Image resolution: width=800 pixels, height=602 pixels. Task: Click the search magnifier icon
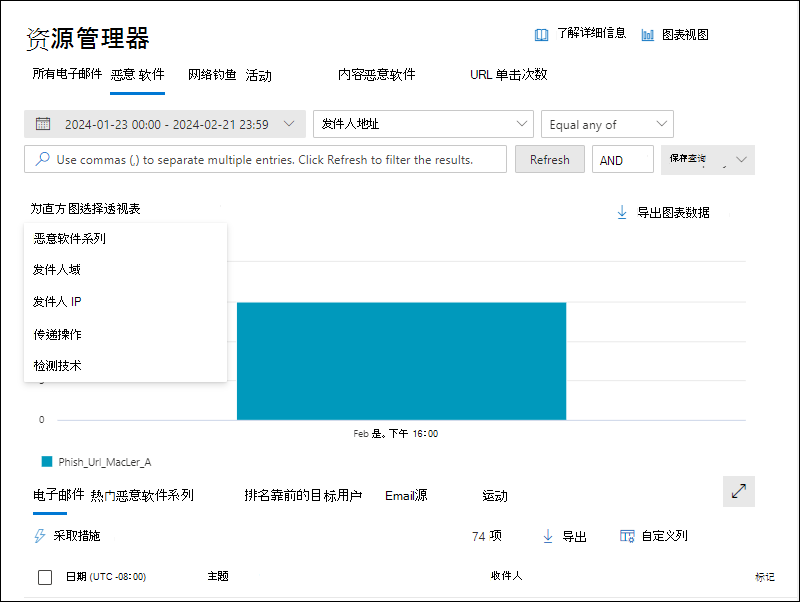pyautogui.click(x=43, y=159)
